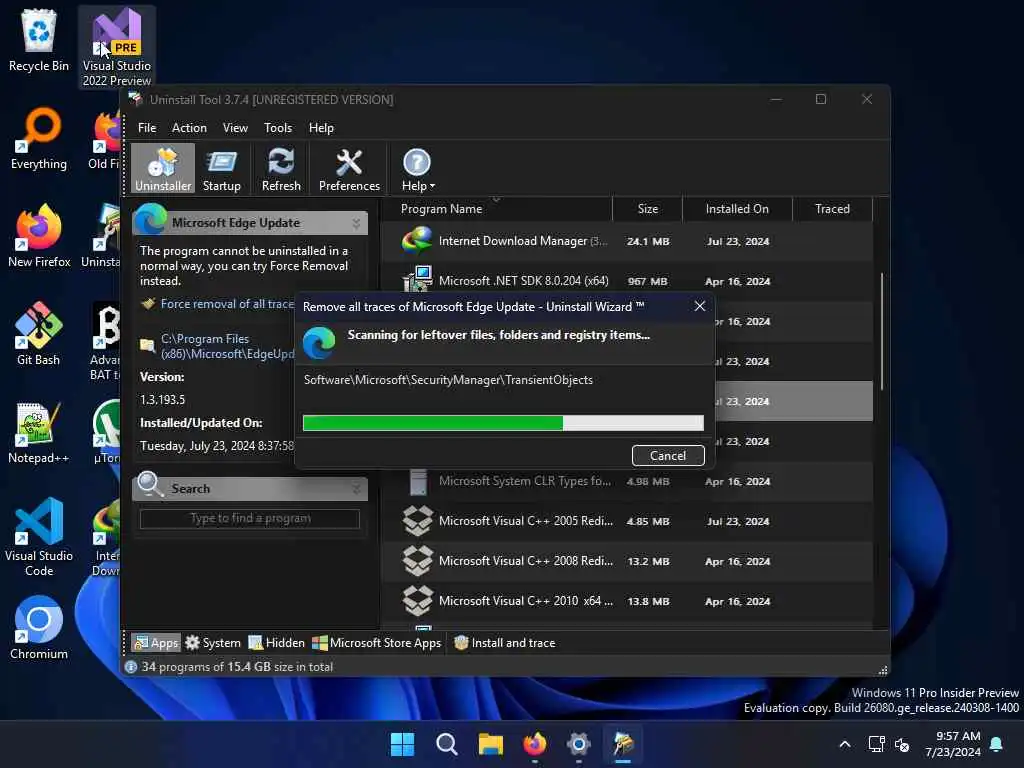The width and height of the screenshot is (1024, 768).
Task: Open the Uninstaller toolbar section
Action: click(163, 168)
